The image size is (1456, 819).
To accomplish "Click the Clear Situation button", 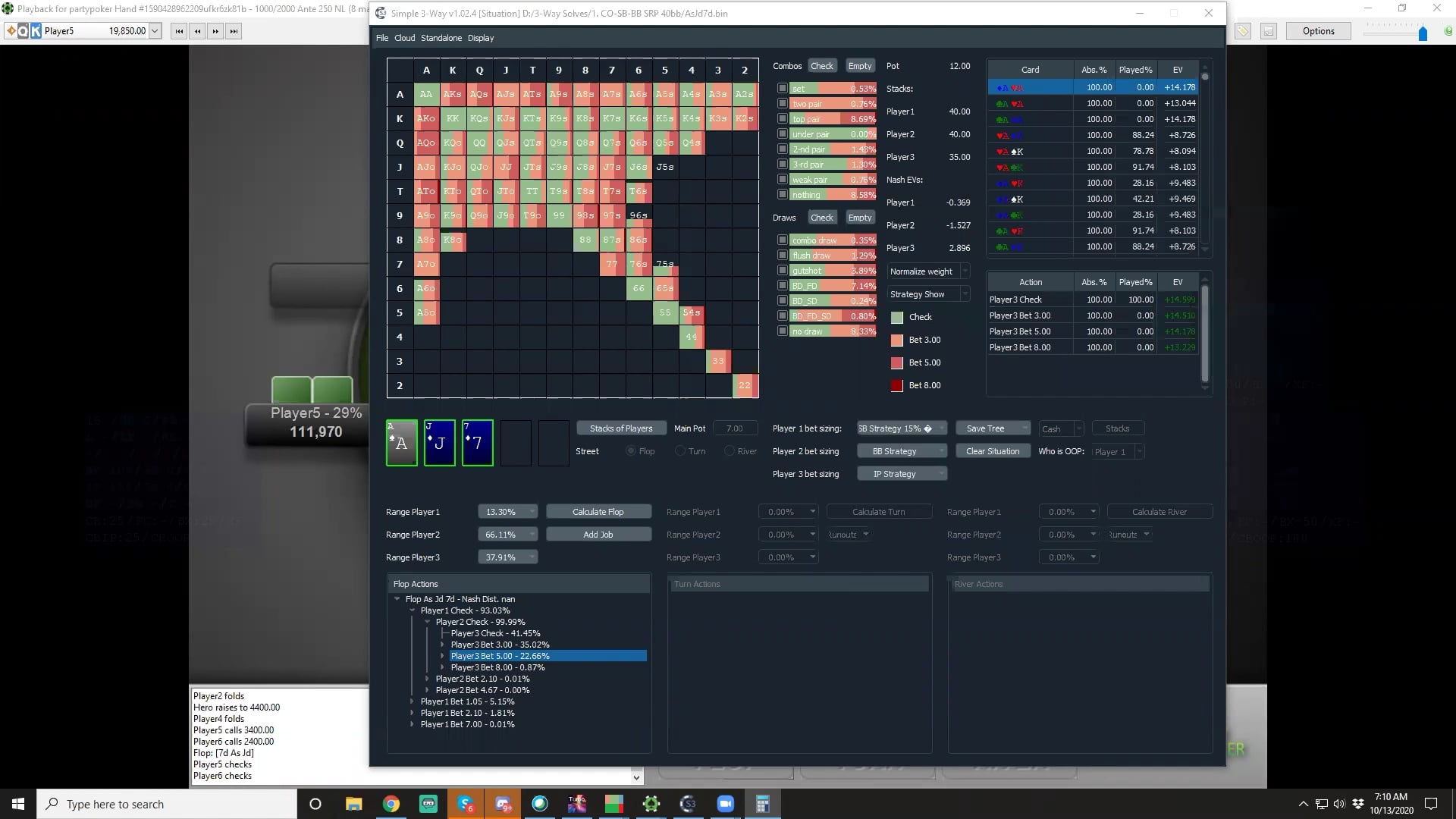I will pyautogui.click(x=992, y=451).
